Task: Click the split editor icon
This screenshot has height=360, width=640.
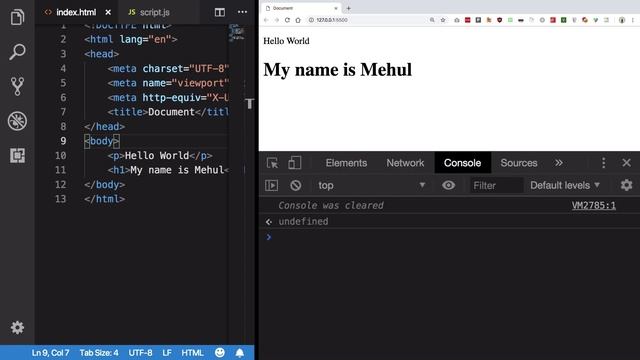Action: click(x=220, y=12)
